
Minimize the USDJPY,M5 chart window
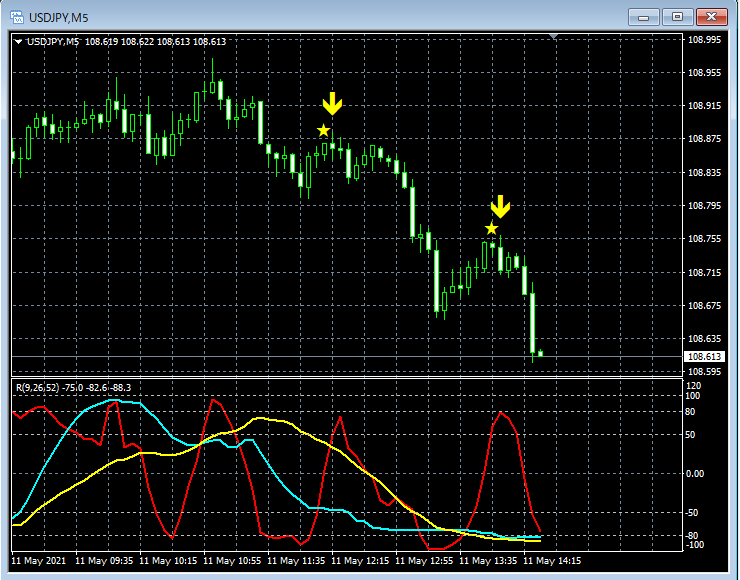643,17
